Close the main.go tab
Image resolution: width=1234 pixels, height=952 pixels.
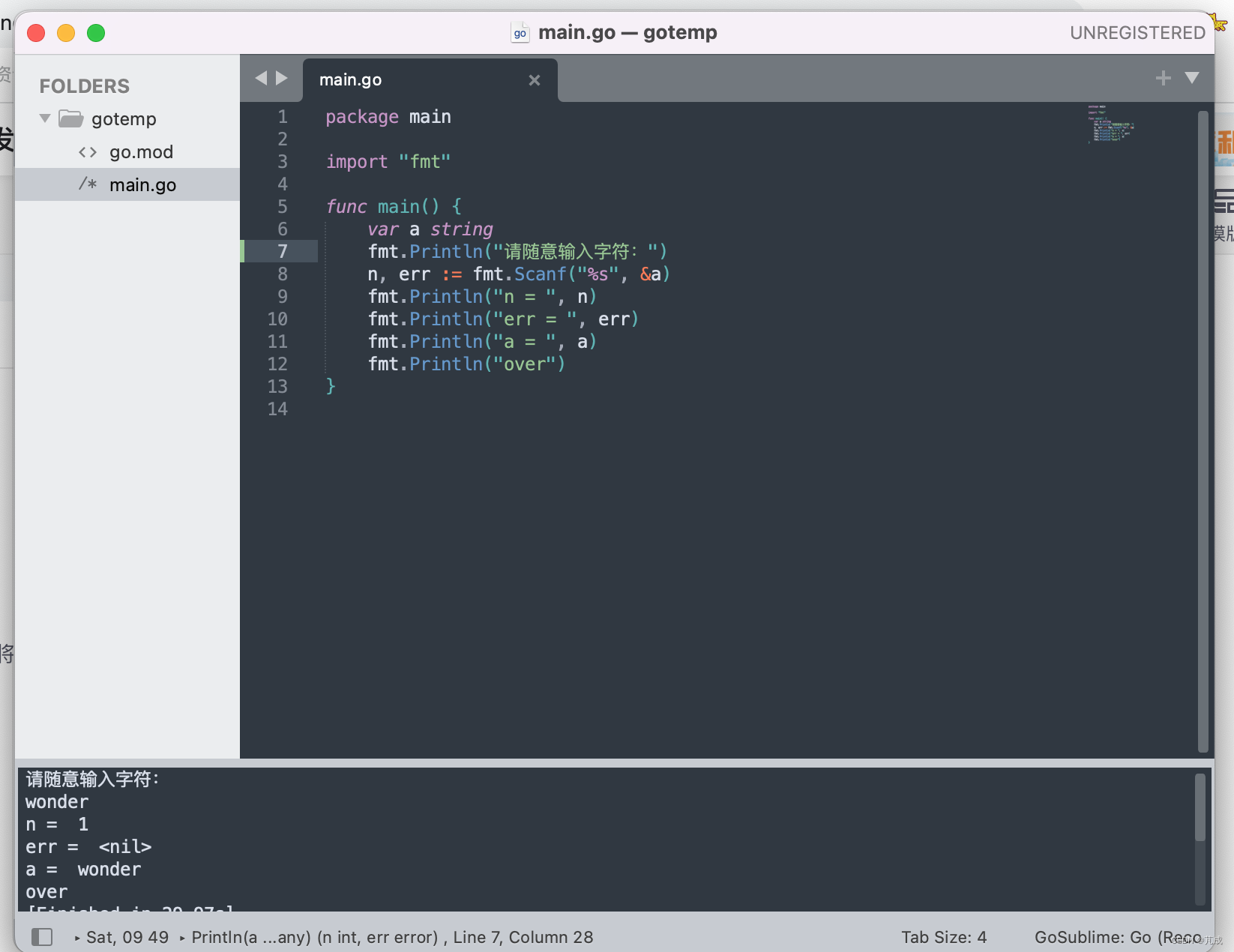pyautogui.click(x=535, y=80)
